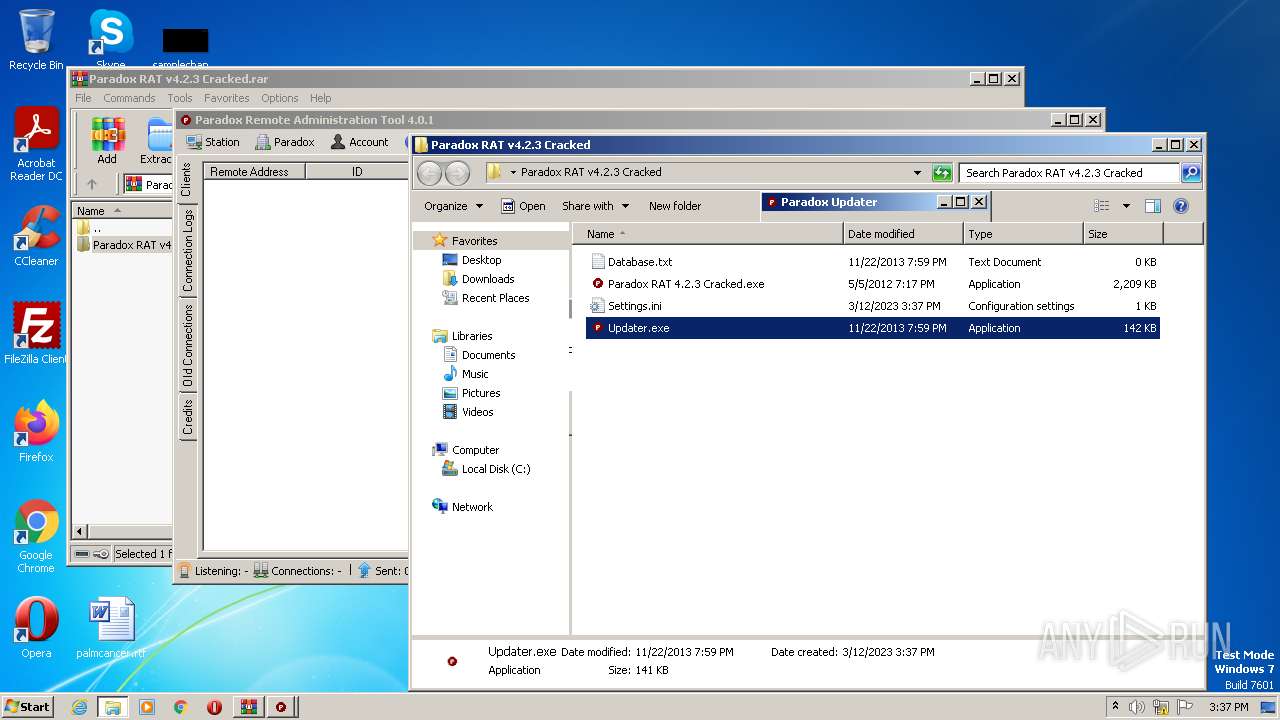This screenshot has height=720, width=1280.
Task: Open the Recycle Bin desktop icon
Action: tap(36, 40)
